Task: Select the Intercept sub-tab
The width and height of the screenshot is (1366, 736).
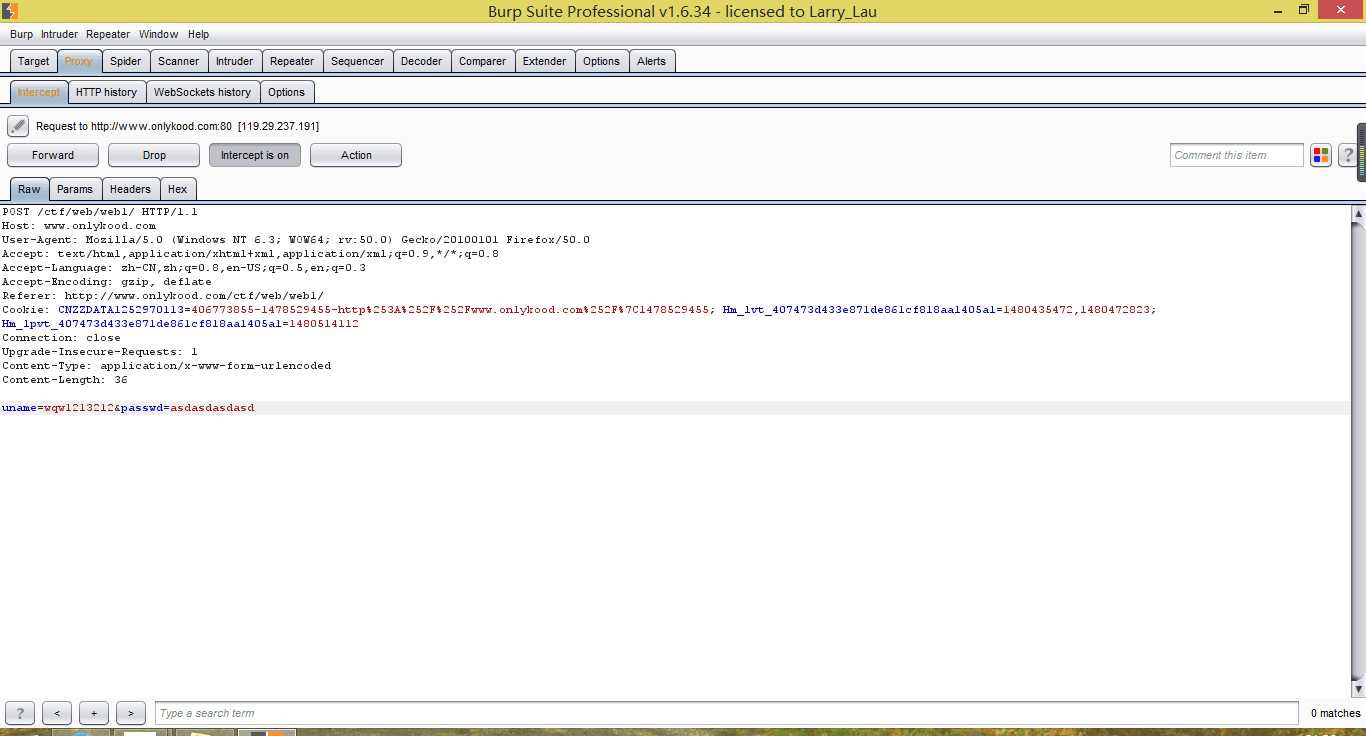Action: click(x=39, y=92)
